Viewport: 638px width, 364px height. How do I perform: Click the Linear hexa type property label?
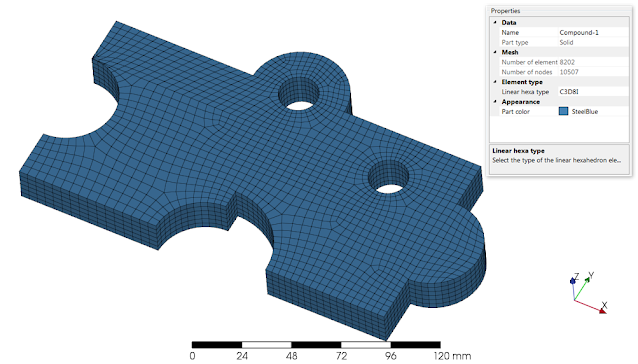[525, 92]
